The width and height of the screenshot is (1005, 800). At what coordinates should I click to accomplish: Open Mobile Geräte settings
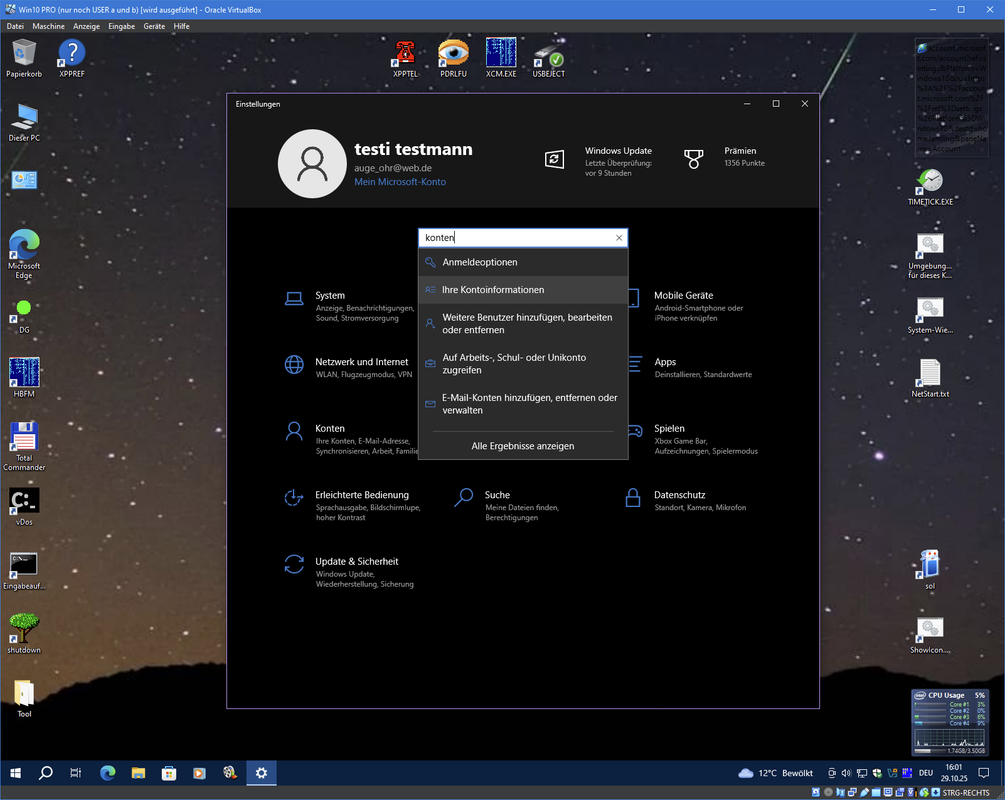686,306
